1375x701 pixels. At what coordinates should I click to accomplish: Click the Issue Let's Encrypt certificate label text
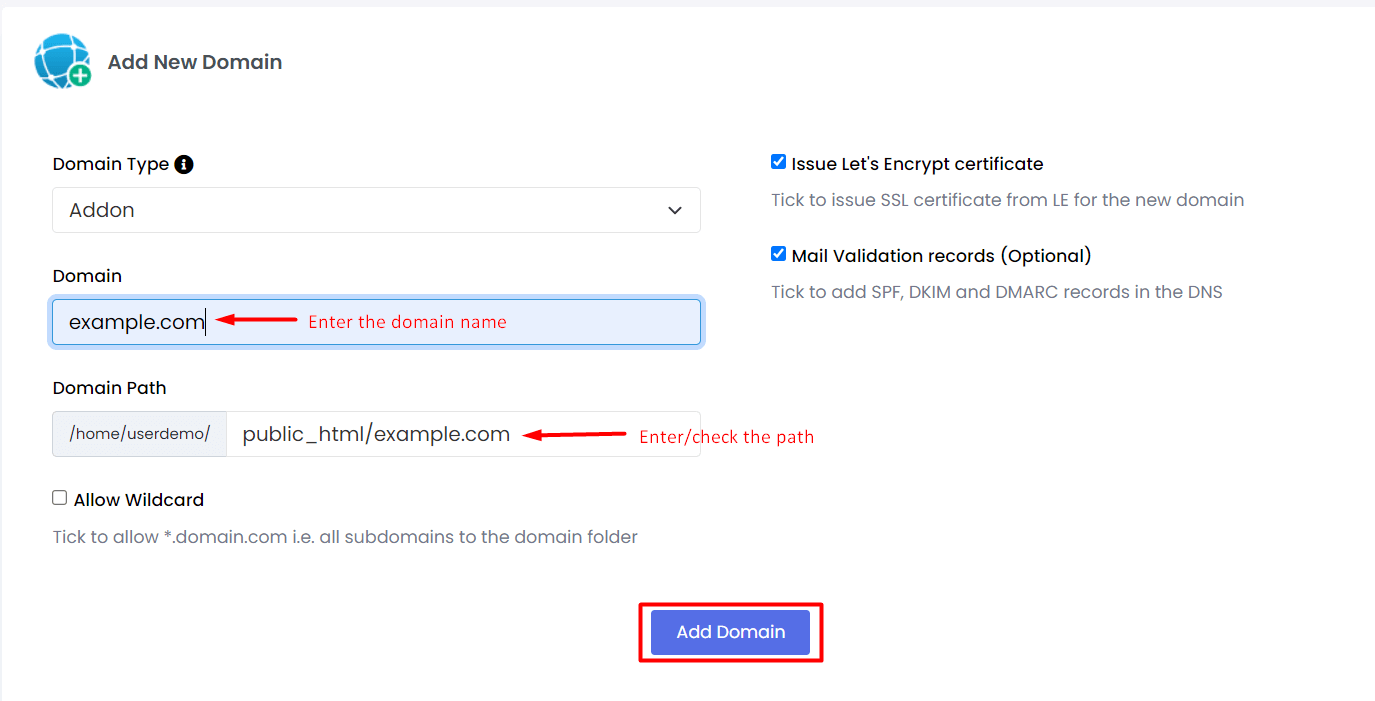917,164
